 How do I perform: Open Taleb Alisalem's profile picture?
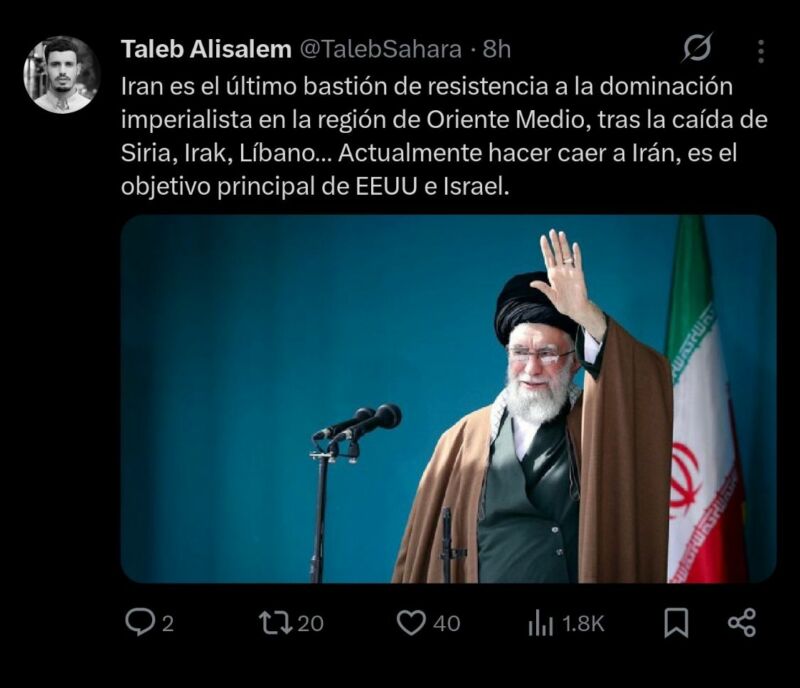click(x=62, y=75)
